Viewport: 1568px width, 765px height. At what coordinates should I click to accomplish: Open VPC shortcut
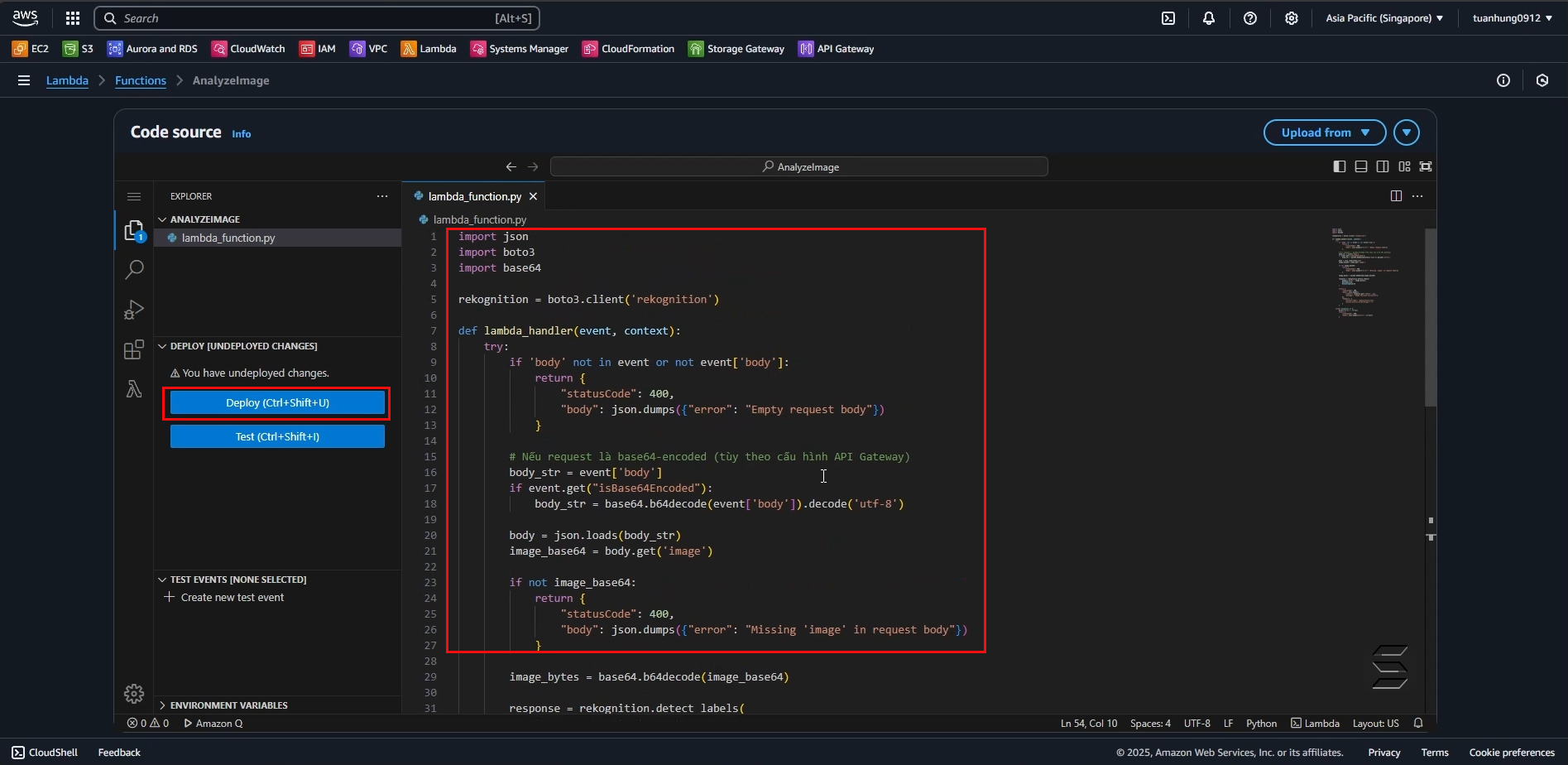coord(369,49)
